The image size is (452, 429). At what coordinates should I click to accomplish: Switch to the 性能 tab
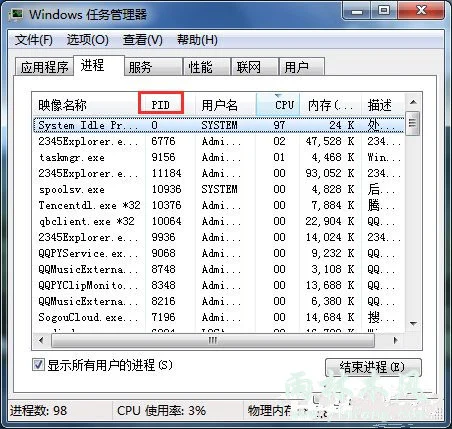pyautogui.click(x=200, y=67)
